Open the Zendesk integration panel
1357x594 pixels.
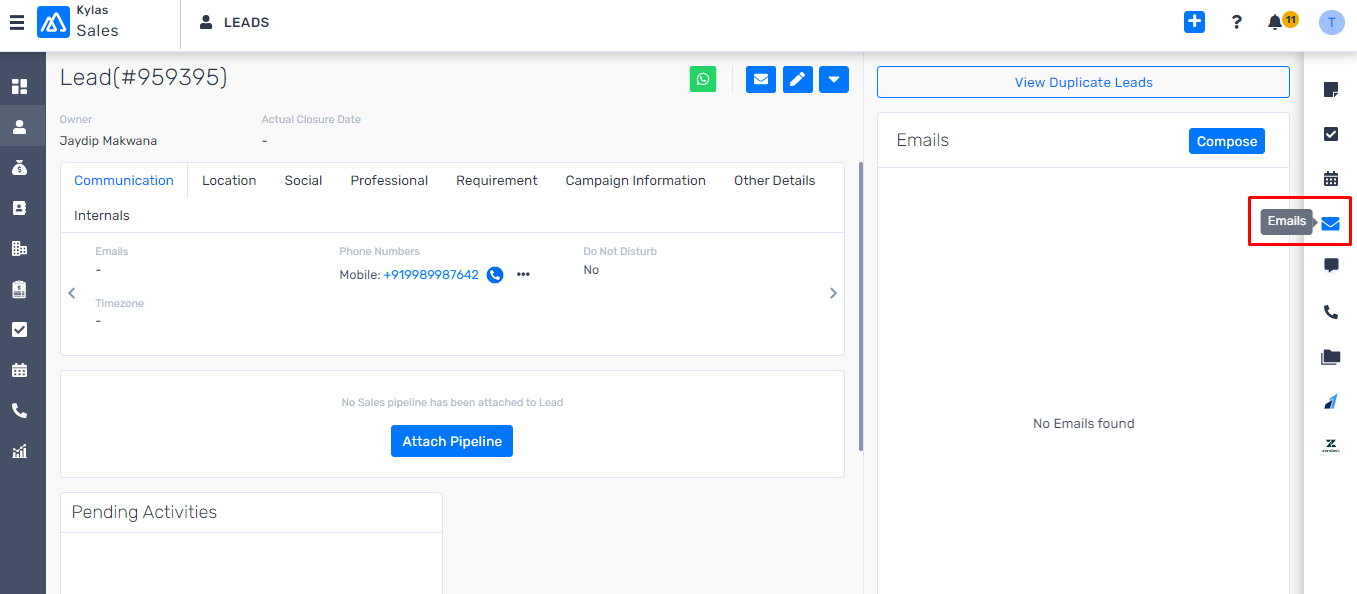pyautogui.click(x=1331, y=445)
